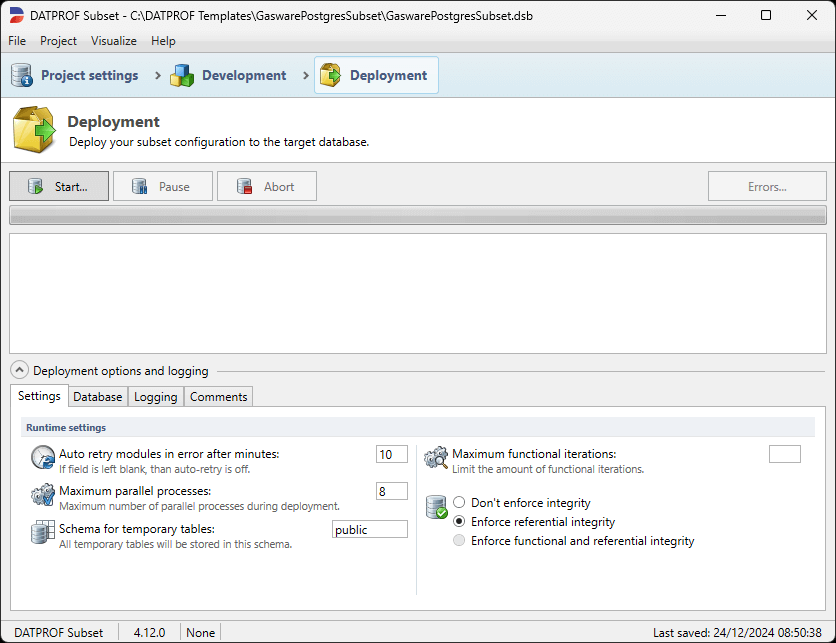Screen dimensions: 836x643
Task: Click the Development breadcrumb icon
Action: point(183,75)
